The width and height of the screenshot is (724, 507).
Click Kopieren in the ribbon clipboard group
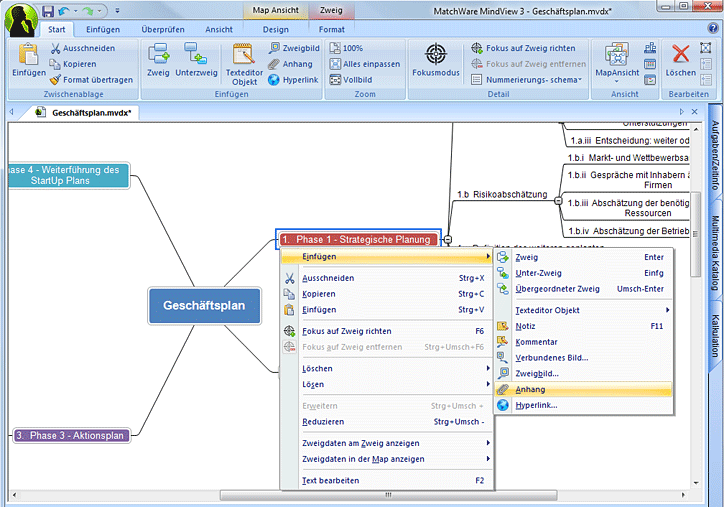click(73, 64)
